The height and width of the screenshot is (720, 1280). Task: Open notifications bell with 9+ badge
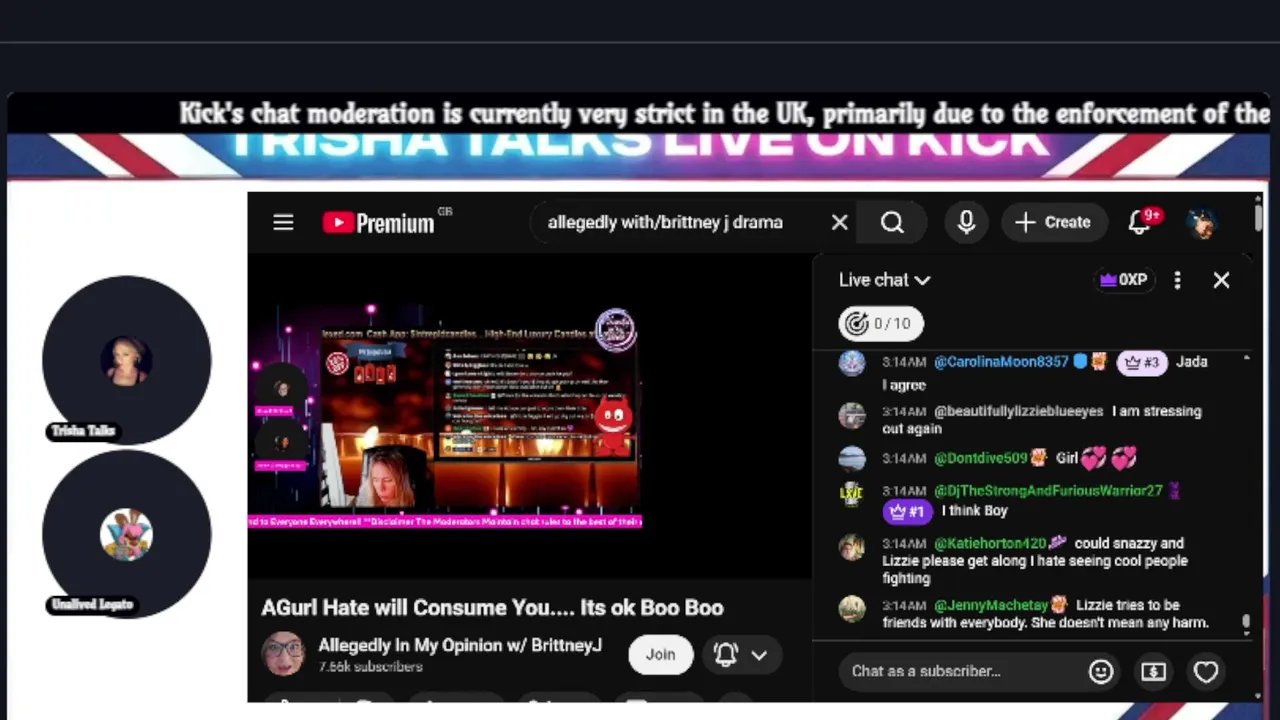pyautogui.click(x=1141, y=222)
